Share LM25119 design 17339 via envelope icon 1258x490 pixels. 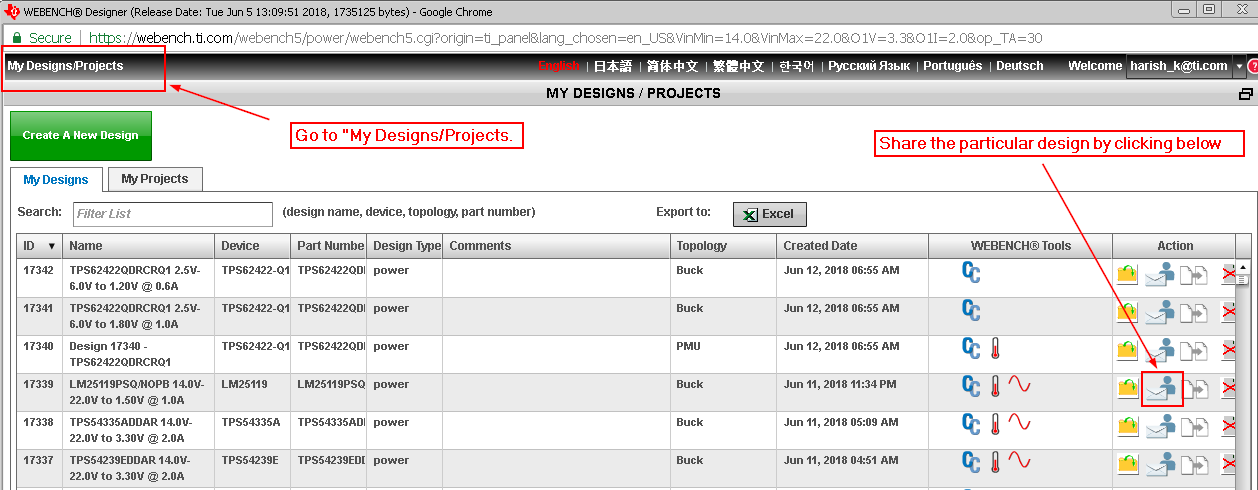(1160, 388)
